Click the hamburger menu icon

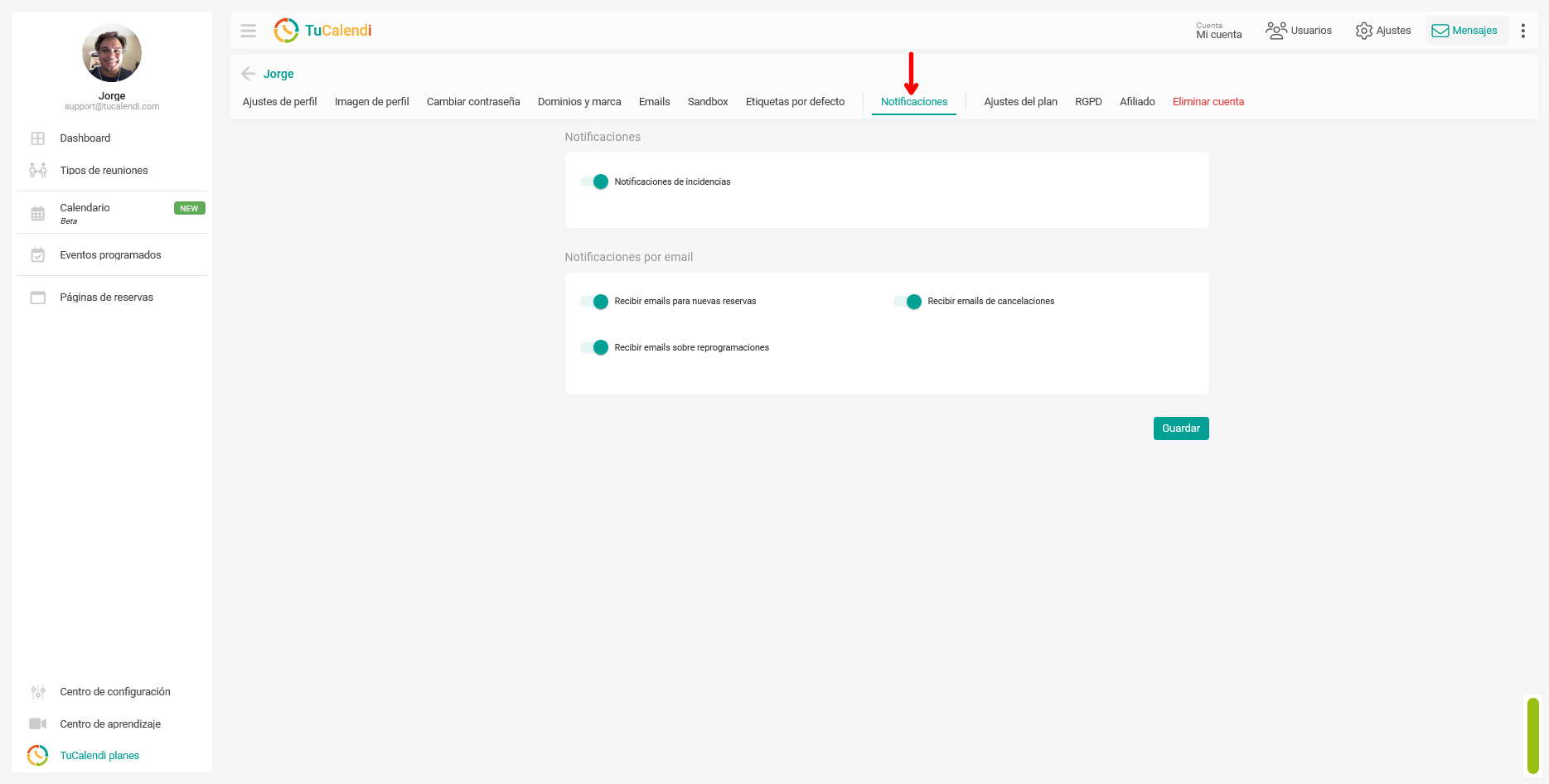point(248,31)
